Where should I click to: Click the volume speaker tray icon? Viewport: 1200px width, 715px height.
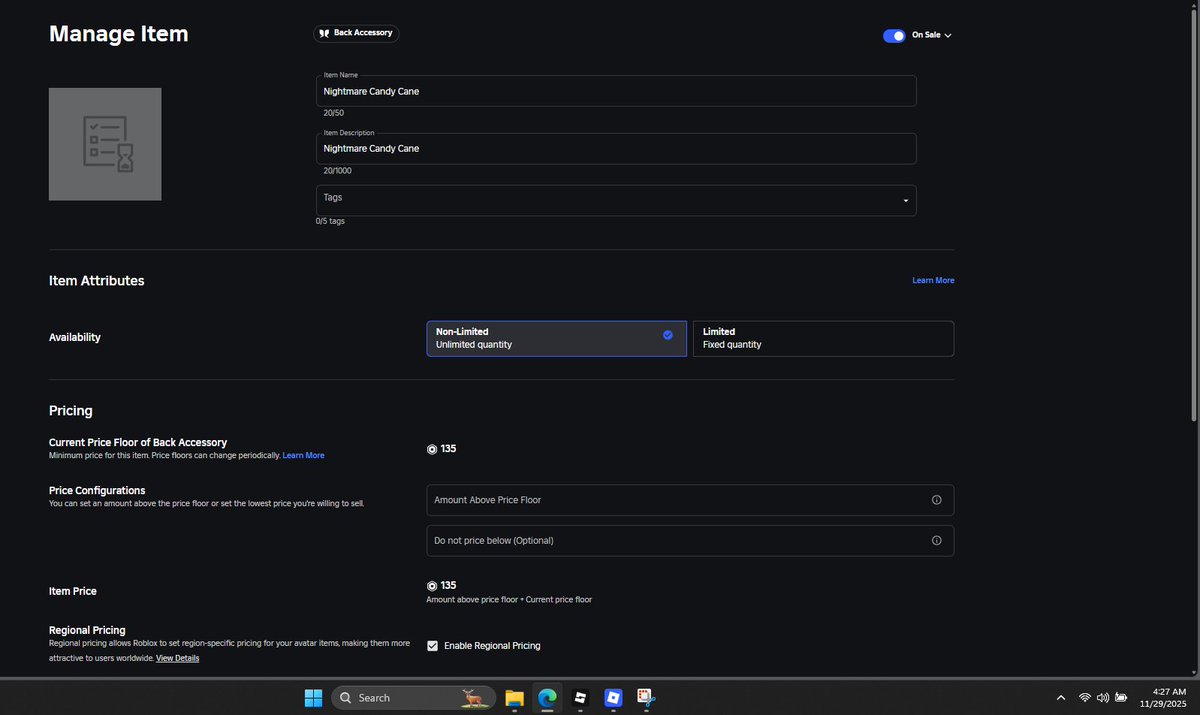pyautogui.click(x=1103, y=698)
